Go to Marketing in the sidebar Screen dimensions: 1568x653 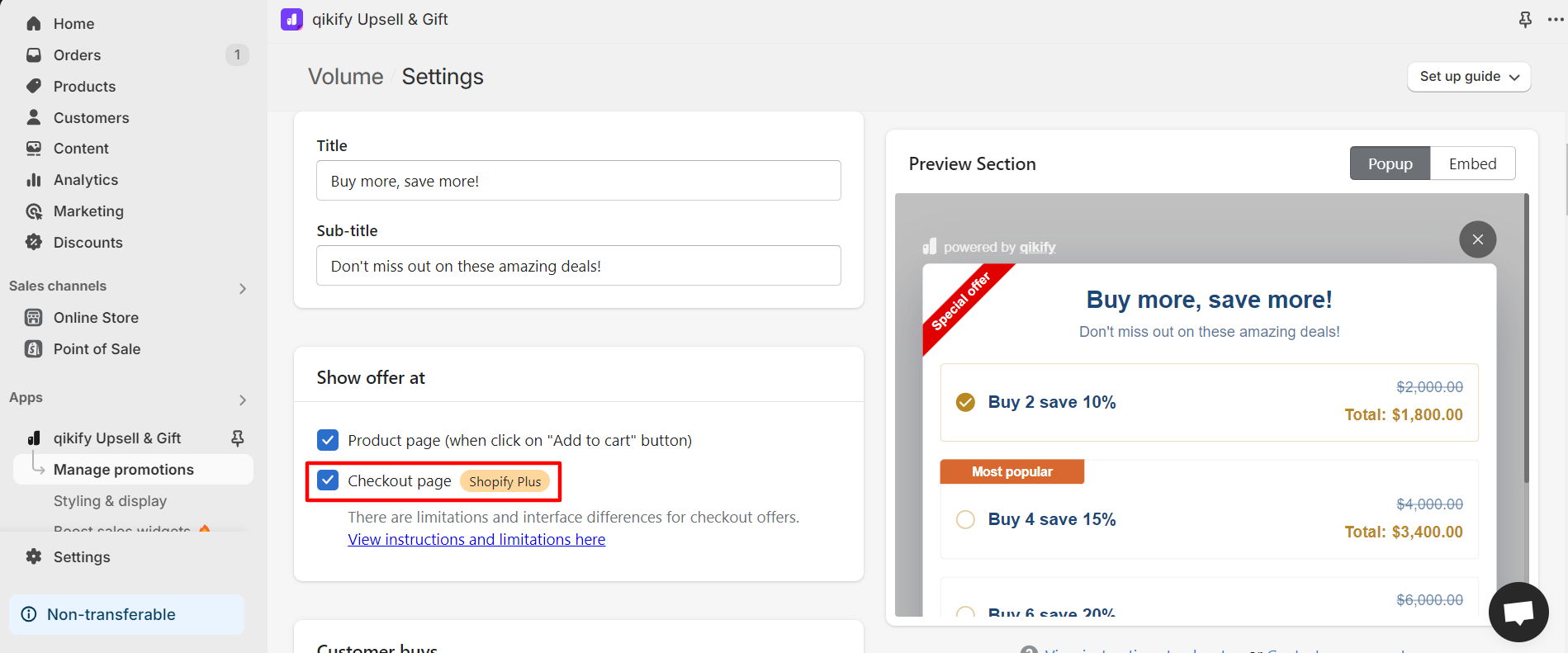click(88, 211)
